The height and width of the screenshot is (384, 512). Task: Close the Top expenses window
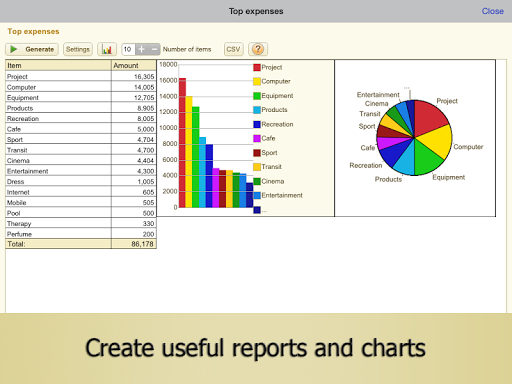click(x=492, y=11)
